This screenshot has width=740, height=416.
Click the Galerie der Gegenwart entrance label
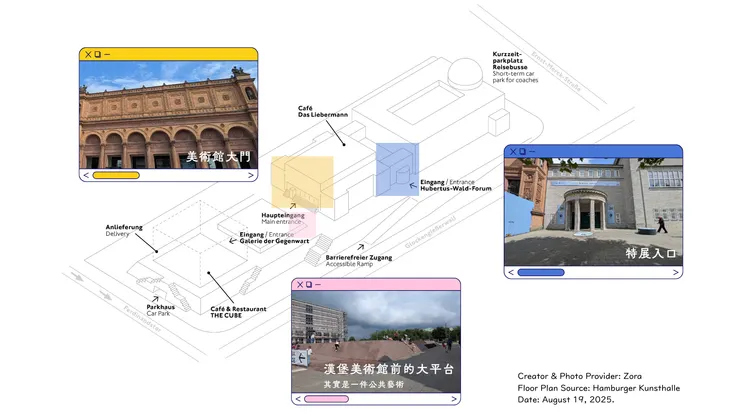pyautogui.click(x=274, y=238)
